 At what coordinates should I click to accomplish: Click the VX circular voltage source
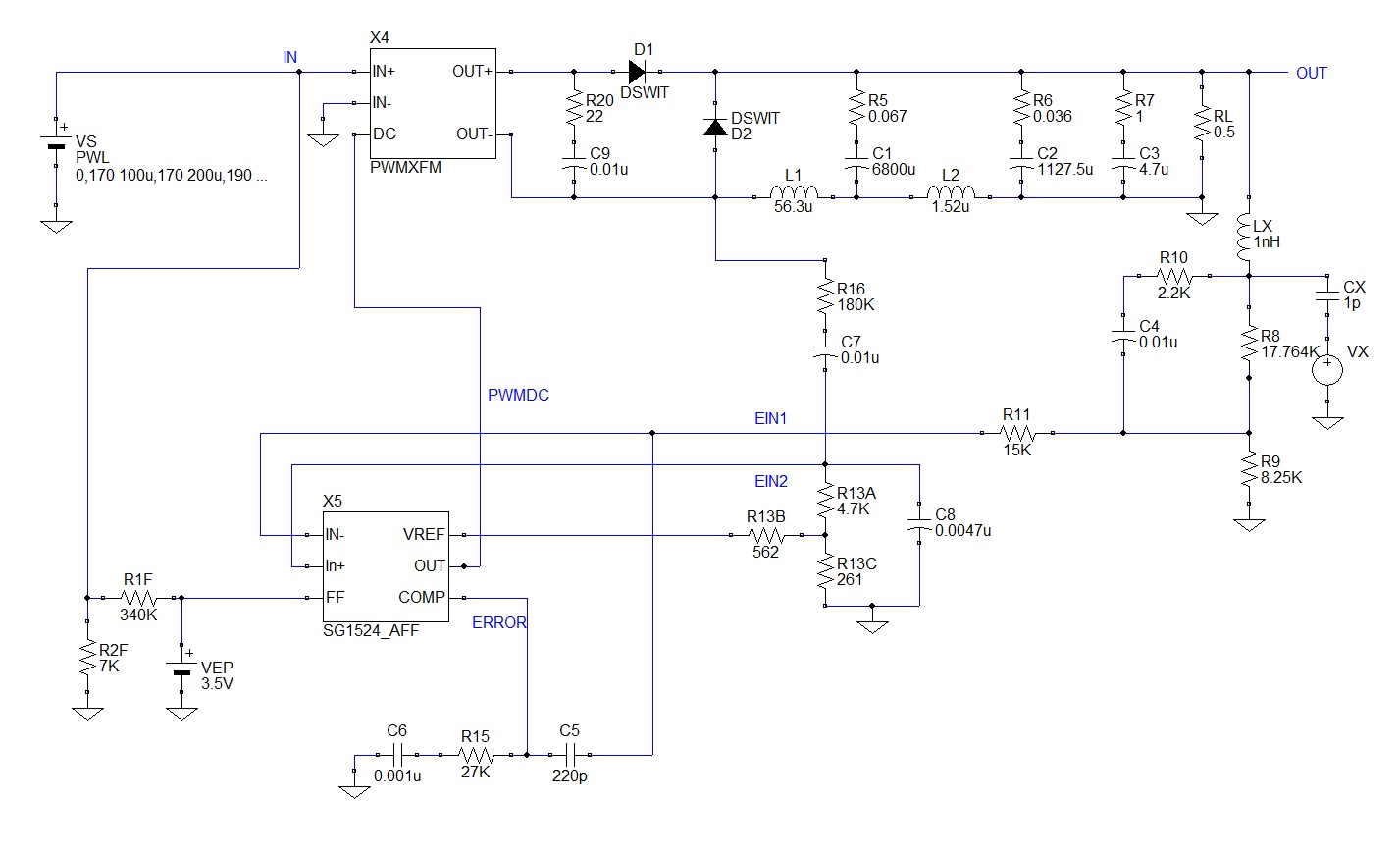pyautogui.click(x=1327, y=370)
